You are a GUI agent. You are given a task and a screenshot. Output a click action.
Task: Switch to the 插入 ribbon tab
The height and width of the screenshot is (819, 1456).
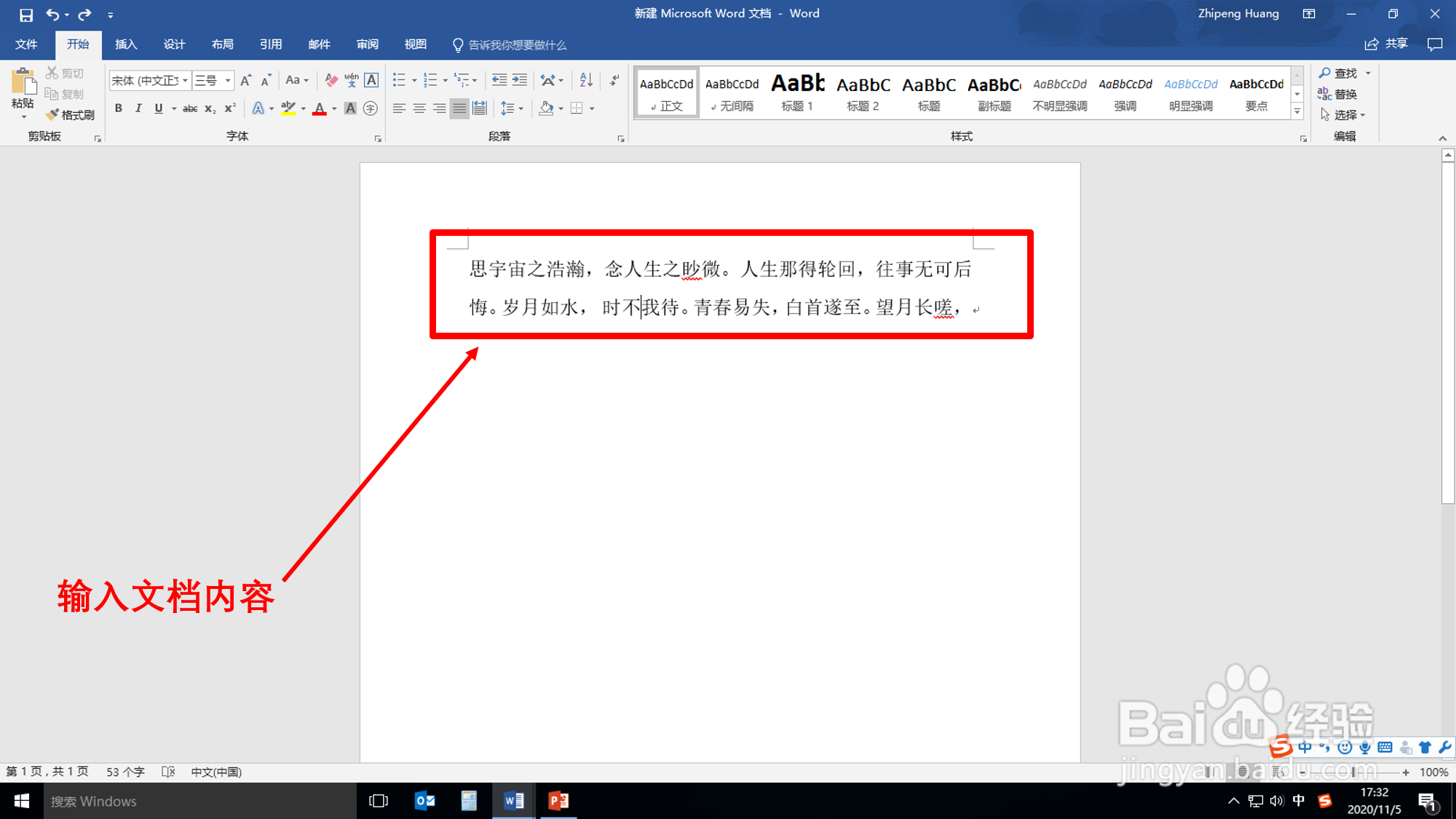click(x=126, y=44)
